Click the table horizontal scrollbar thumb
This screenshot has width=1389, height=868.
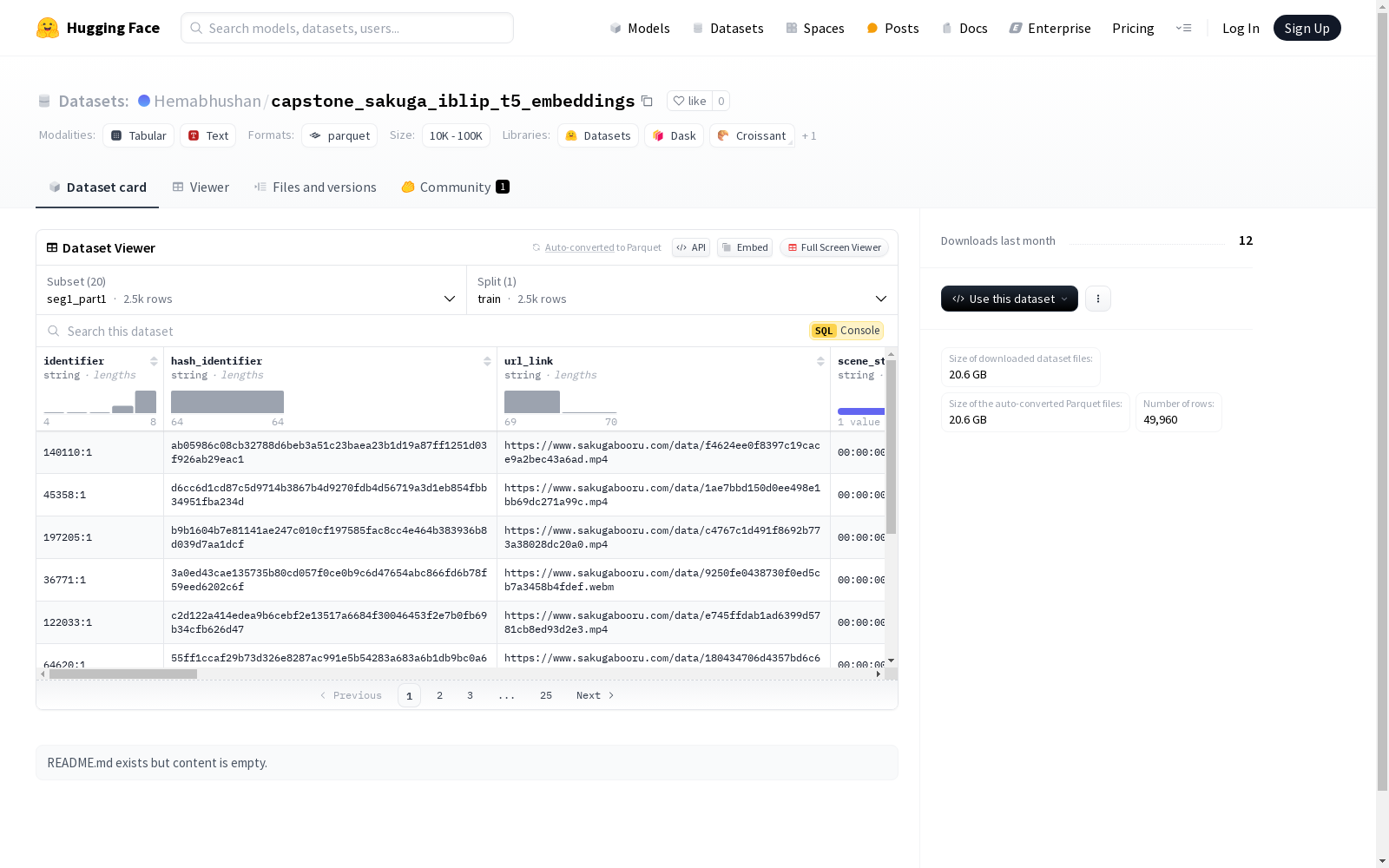click(x=123, y=674)
